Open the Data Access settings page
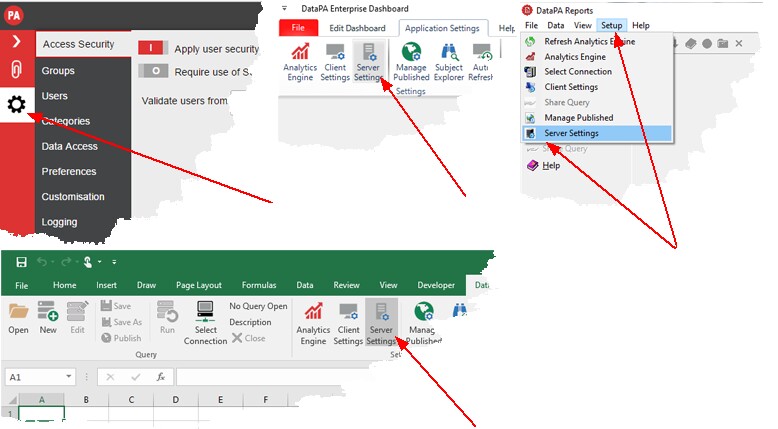 point(69,146)
